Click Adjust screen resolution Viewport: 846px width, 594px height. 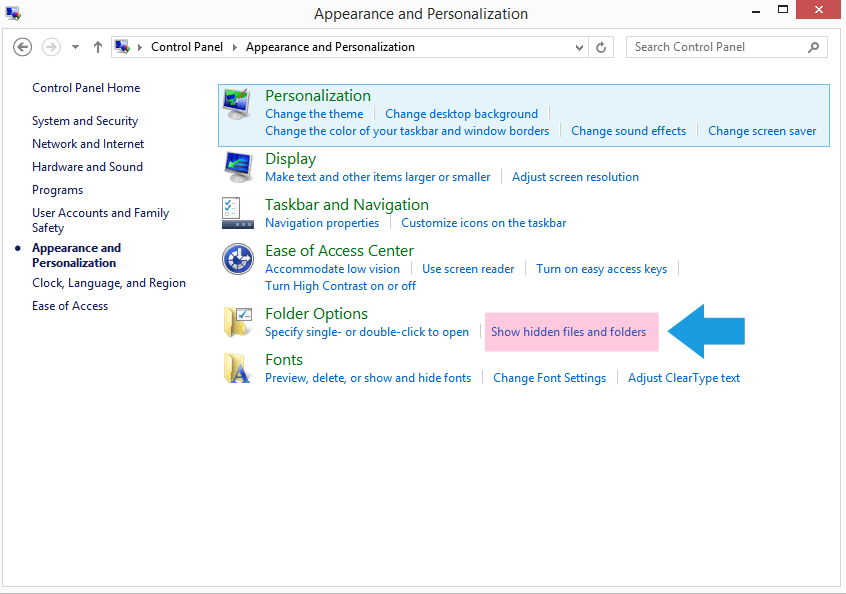tap(575, 177)
